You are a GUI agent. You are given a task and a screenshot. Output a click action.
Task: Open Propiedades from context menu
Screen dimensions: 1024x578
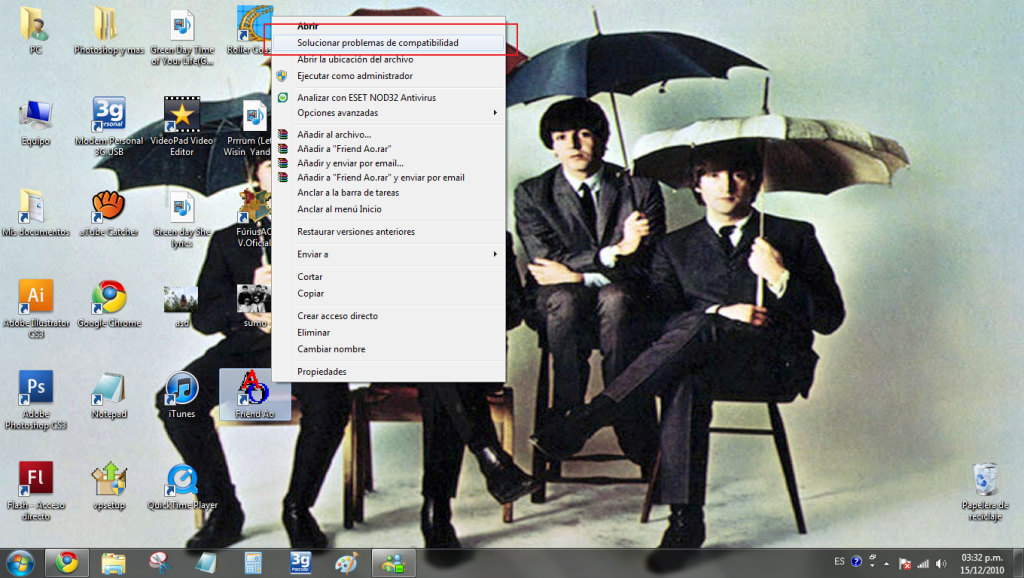[x=389, y=372]
